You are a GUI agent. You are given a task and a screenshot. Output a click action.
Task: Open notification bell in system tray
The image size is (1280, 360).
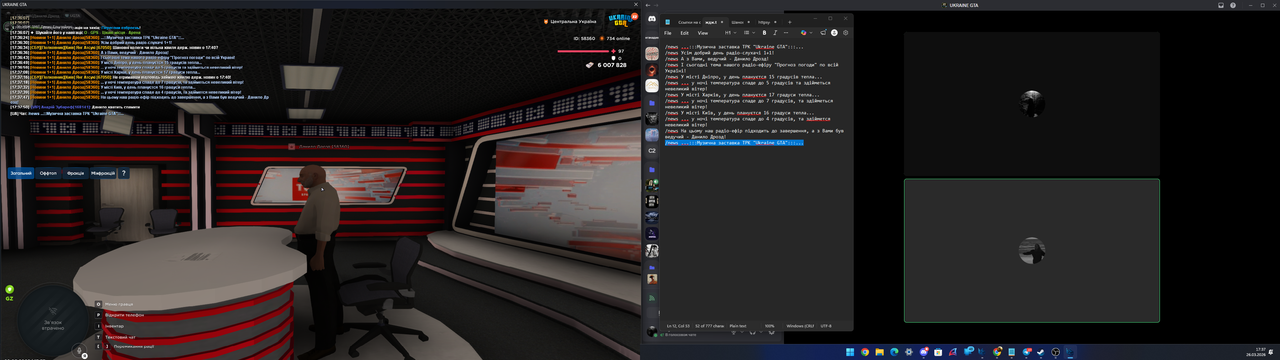pyautogui.click(x=1271, y=352)
